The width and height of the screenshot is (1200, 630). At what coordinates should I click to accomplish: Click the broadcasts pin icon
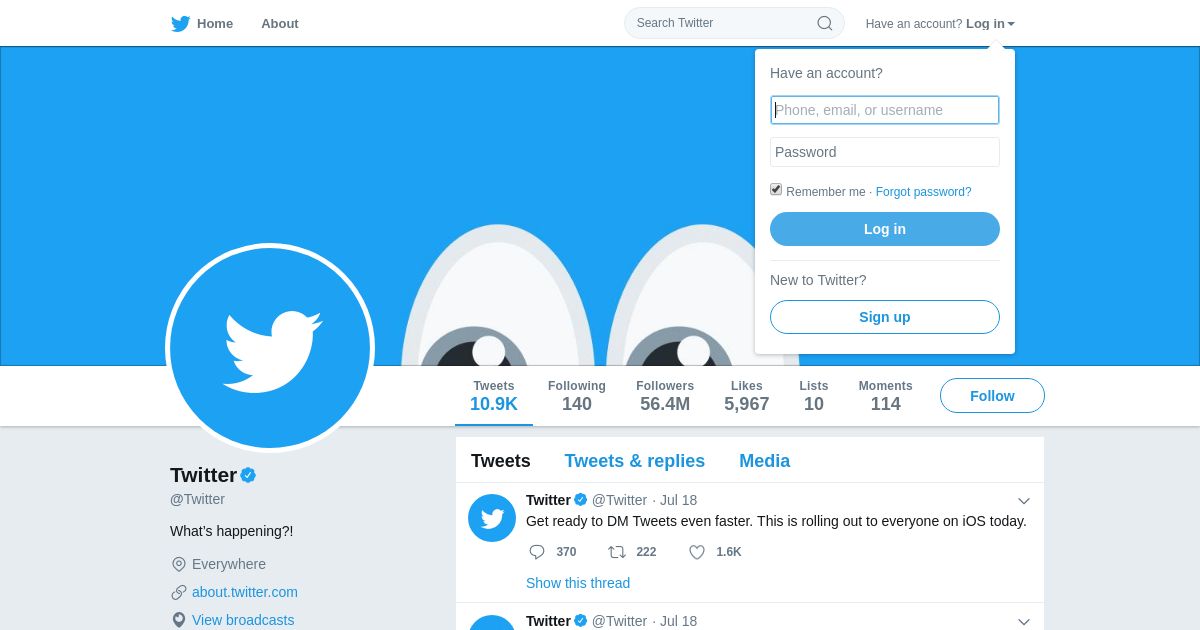tap(179, 620)
